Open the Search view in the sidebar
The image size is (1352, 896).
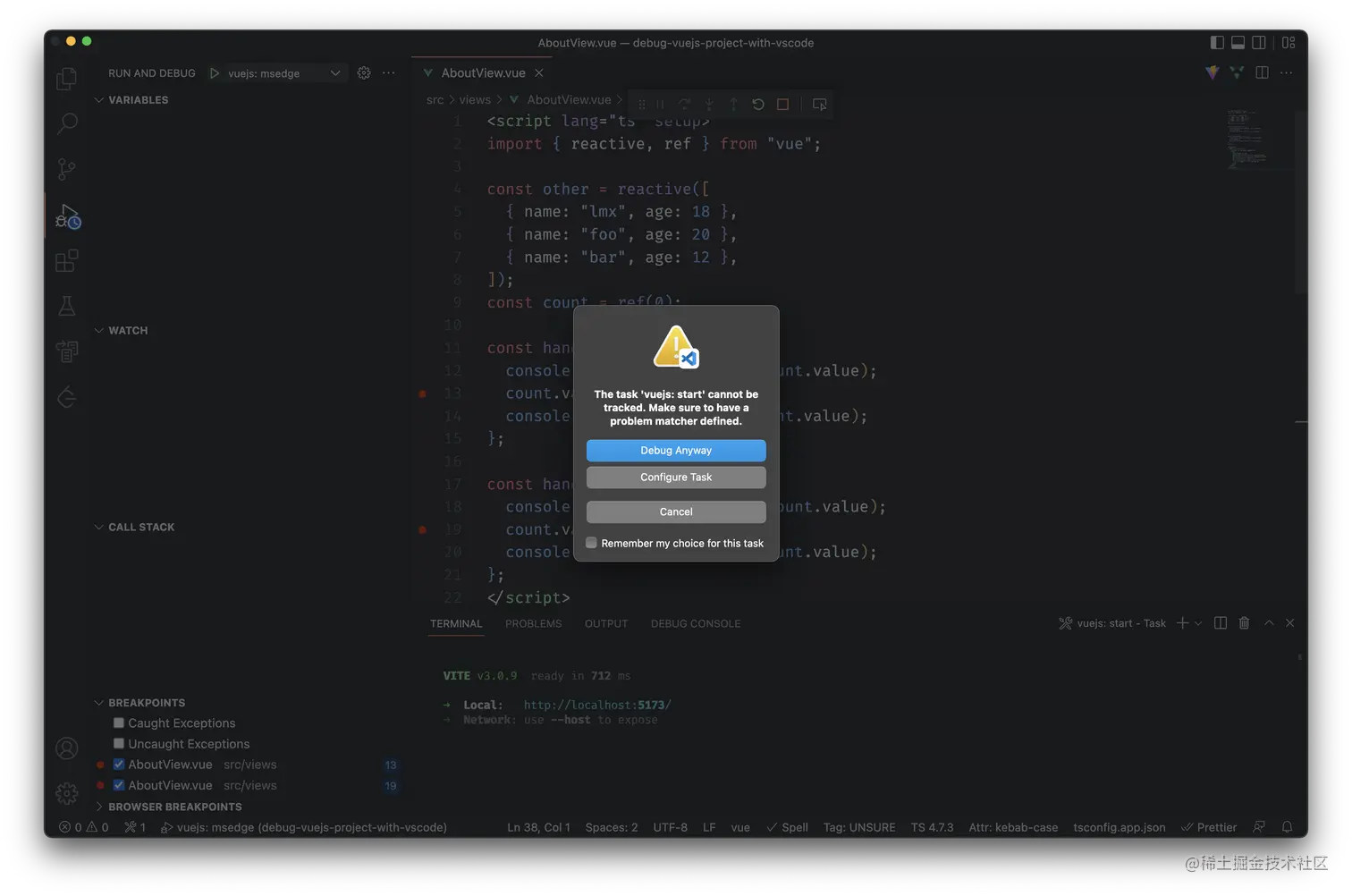(66, 123)
